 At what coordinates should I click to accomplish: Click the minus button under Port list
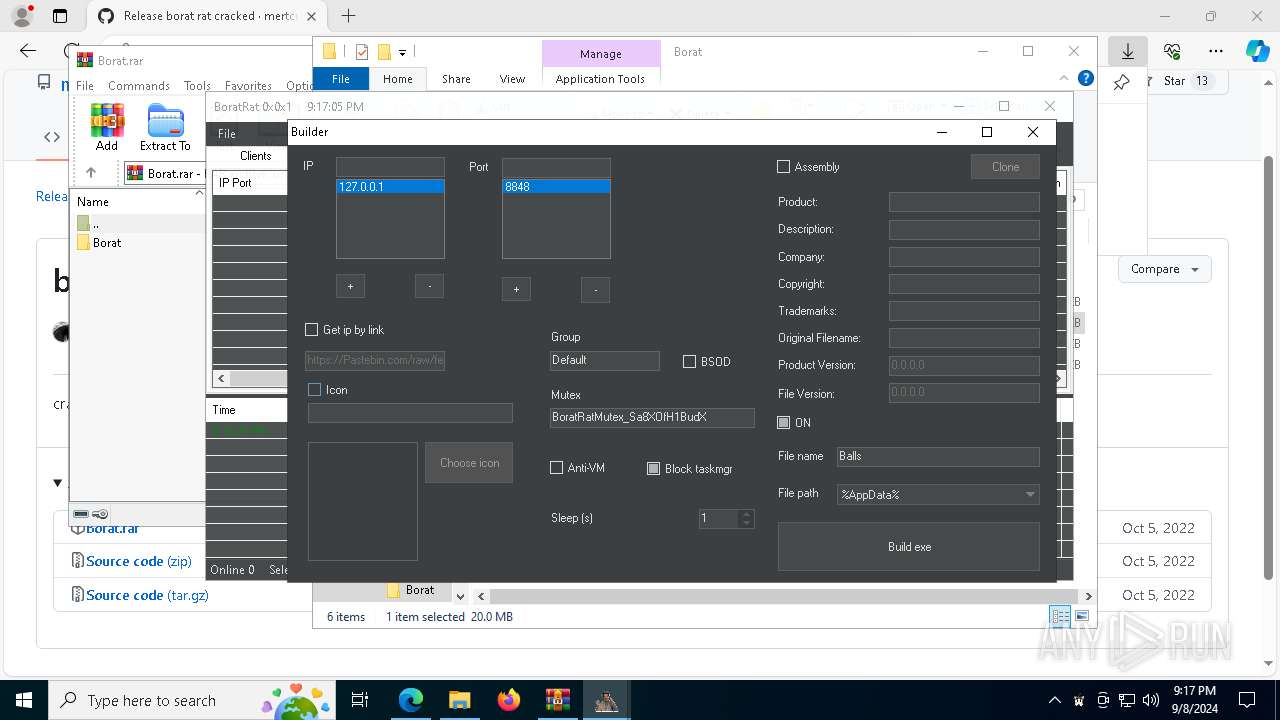tap(595, 289)
